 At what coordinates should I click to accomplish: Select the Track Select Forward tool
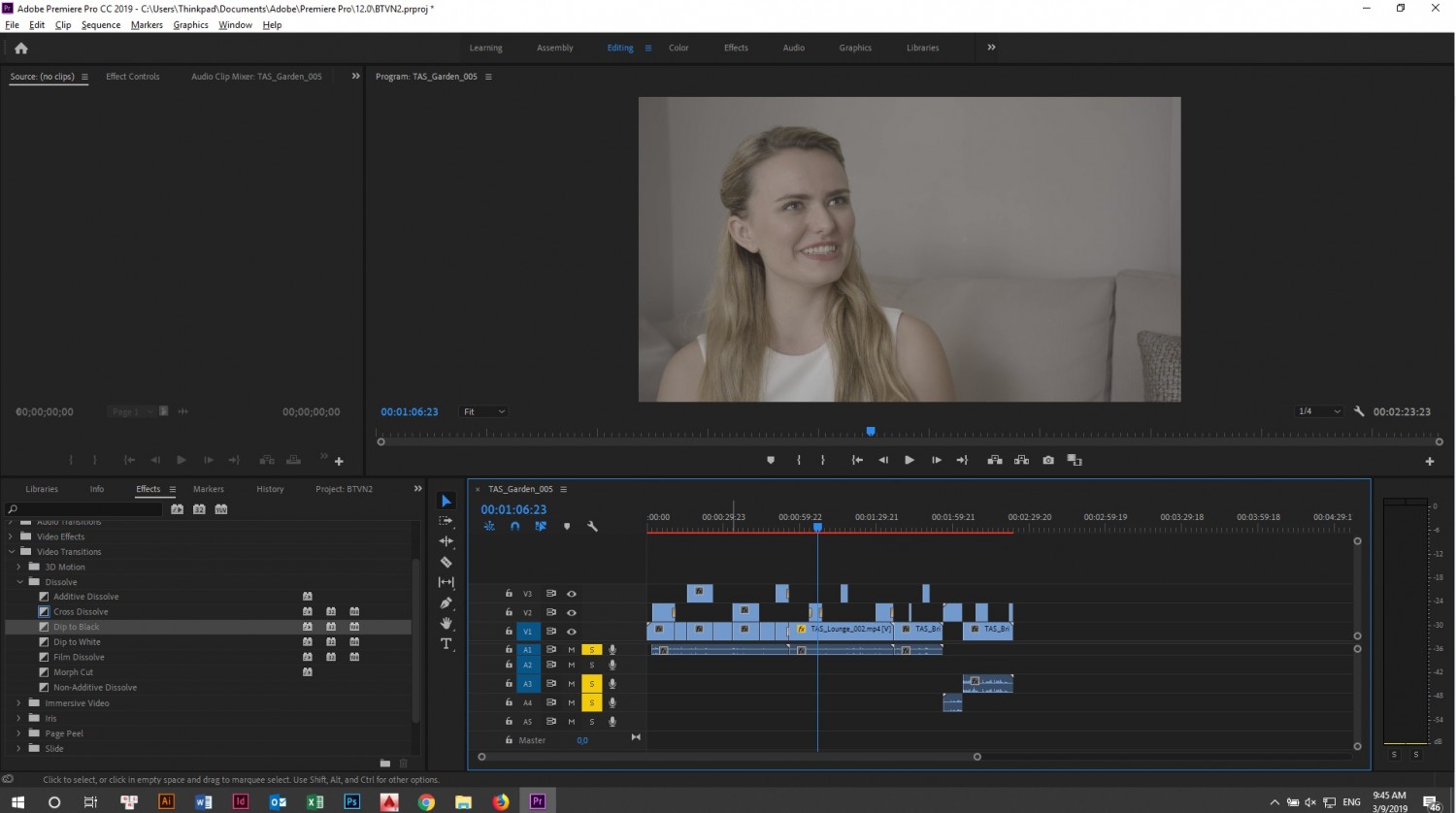coord(447,521)
